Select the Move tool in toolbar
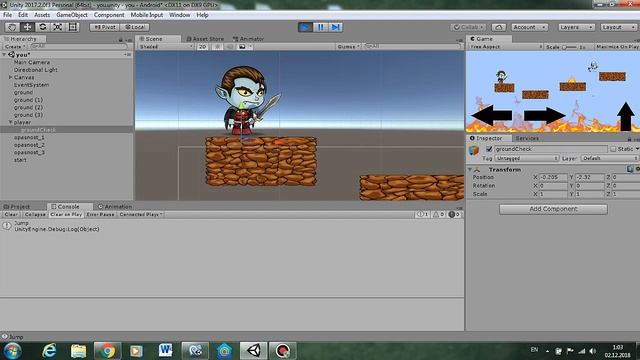 tap(27, 27)
